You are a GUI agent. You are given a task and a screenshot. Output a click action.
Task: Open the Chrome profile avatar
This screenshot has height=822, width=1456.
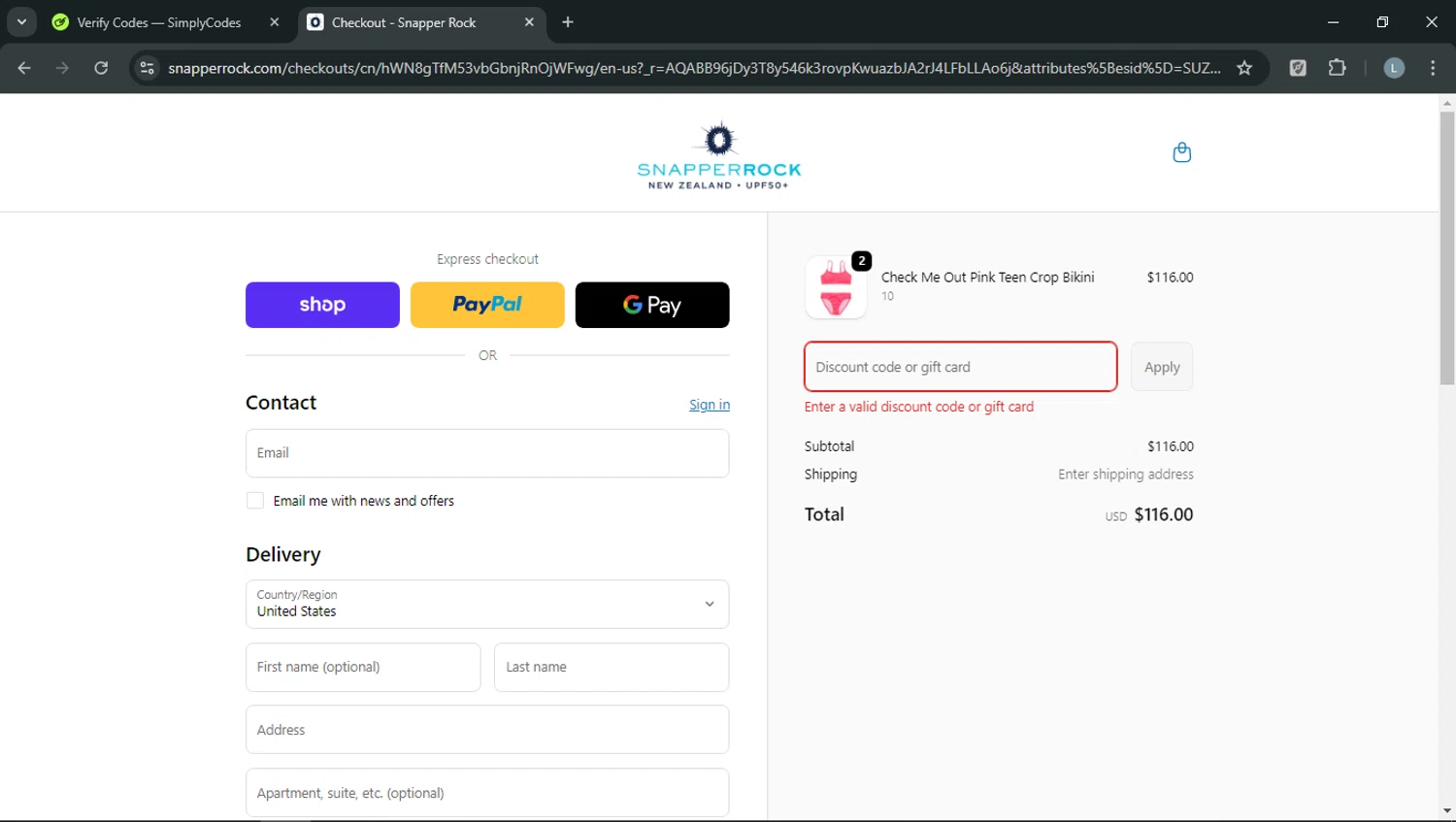[1394, 68]
